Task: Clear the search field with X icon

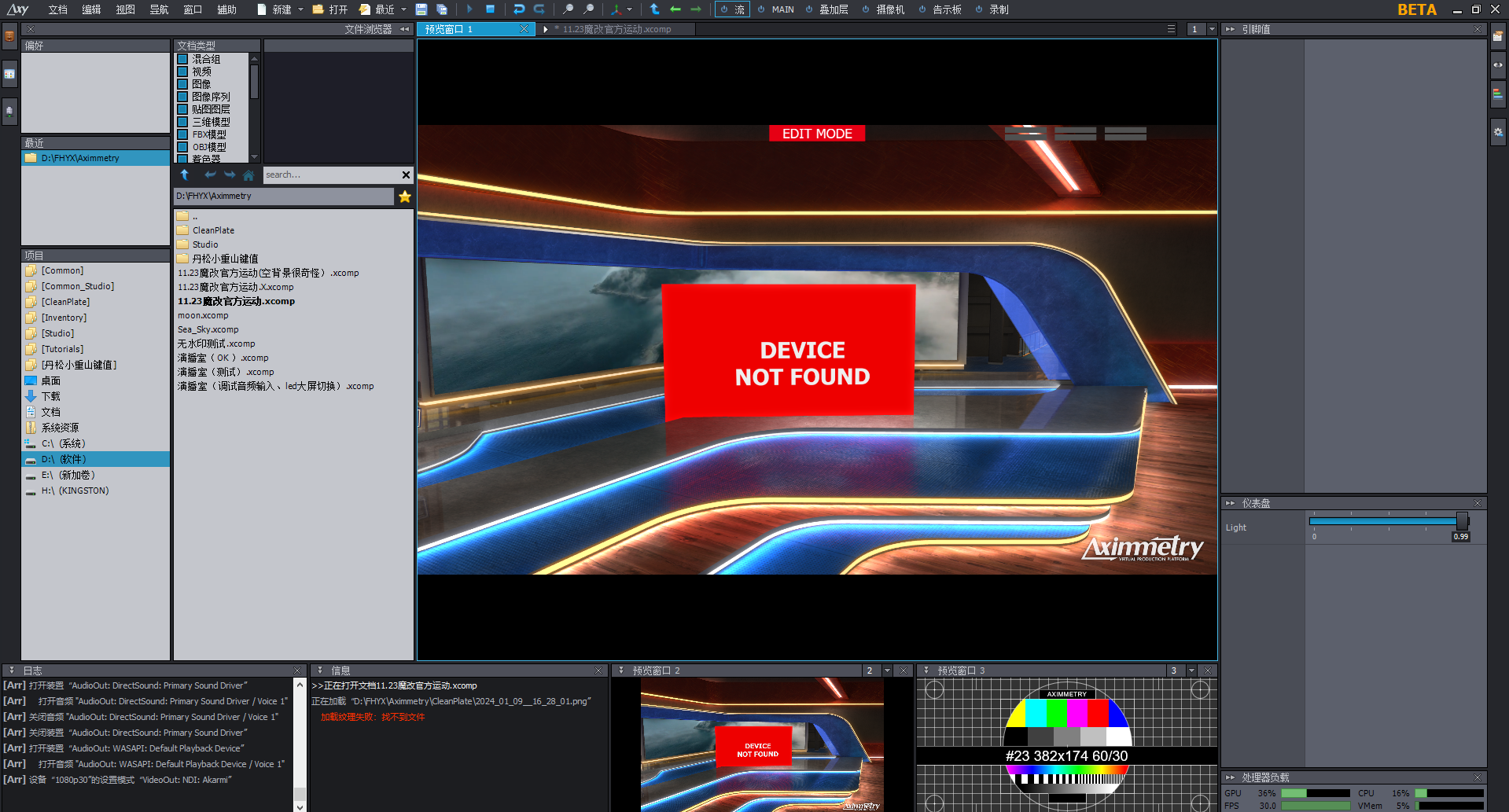Action: (x=406, y=175)
